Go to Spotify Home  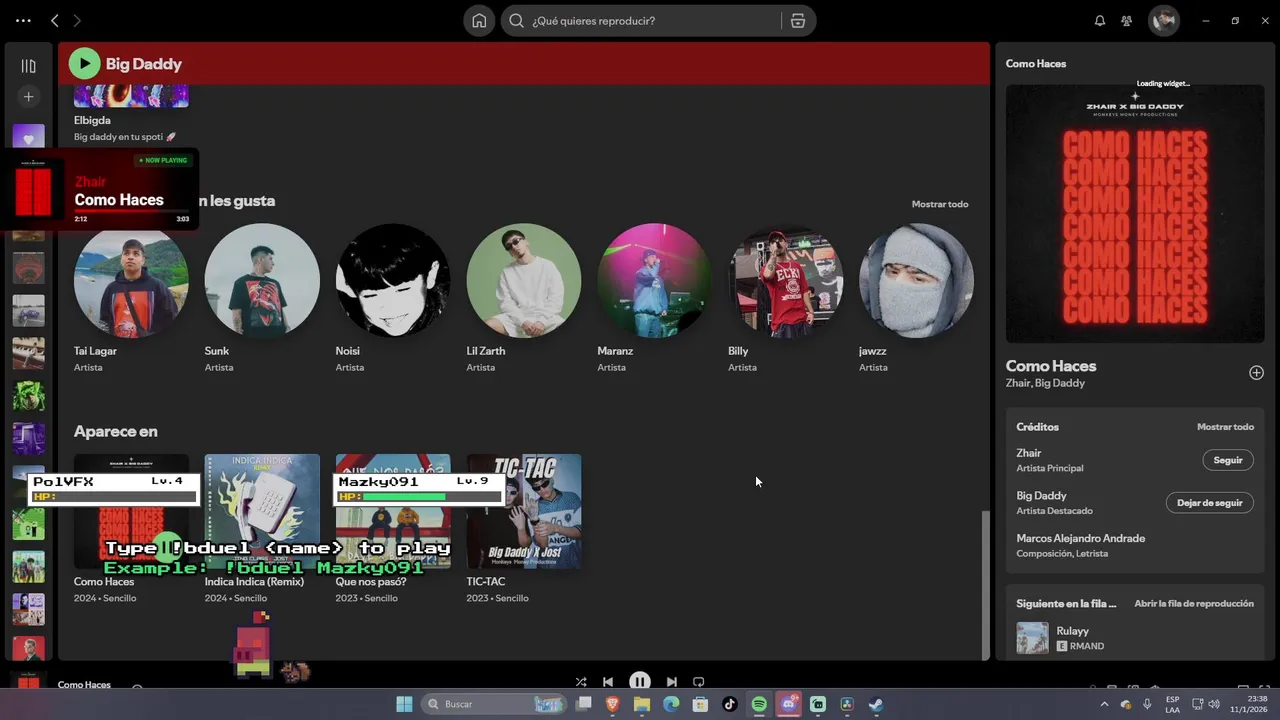tap(479, 20)
